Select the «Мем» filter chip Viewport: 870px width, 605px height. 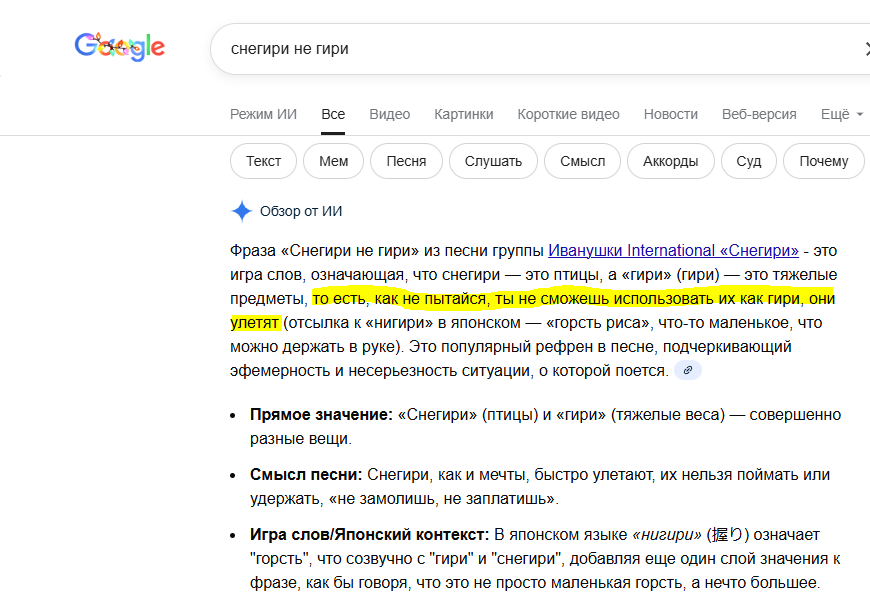click(333, 161)
